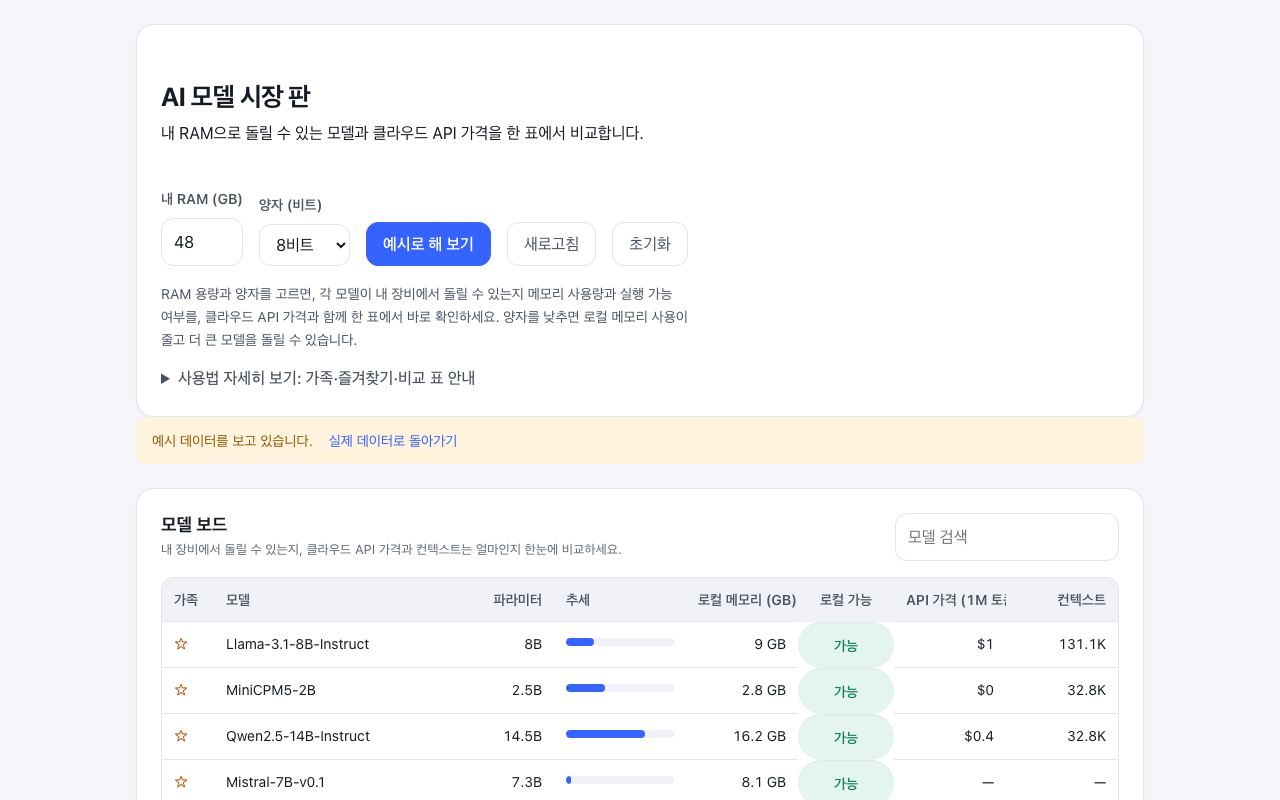This screenshot has width=1280, height=800.
Task: Star the Qwen2.5-14B-Instruct row
Action: pyautogui.click(x=181, y=736)
